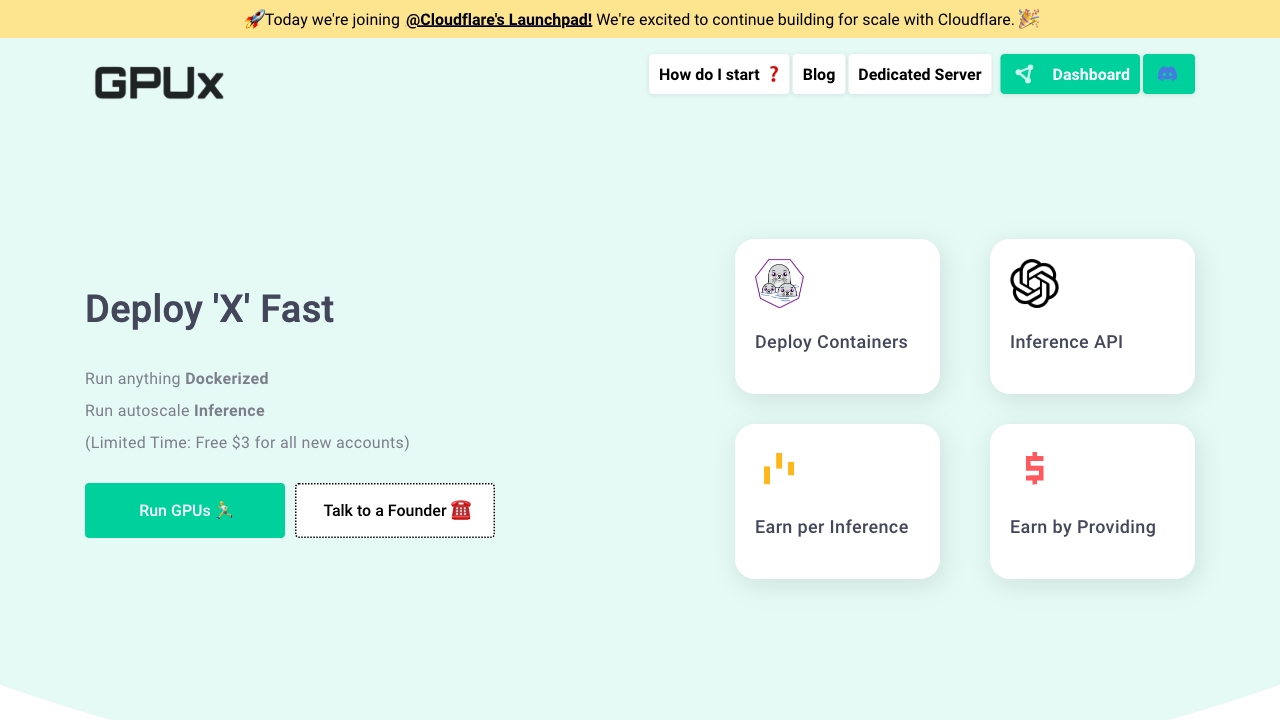Open the How do I start menu item
This screenshot has width=1280, height=720.
coord(719,74)
